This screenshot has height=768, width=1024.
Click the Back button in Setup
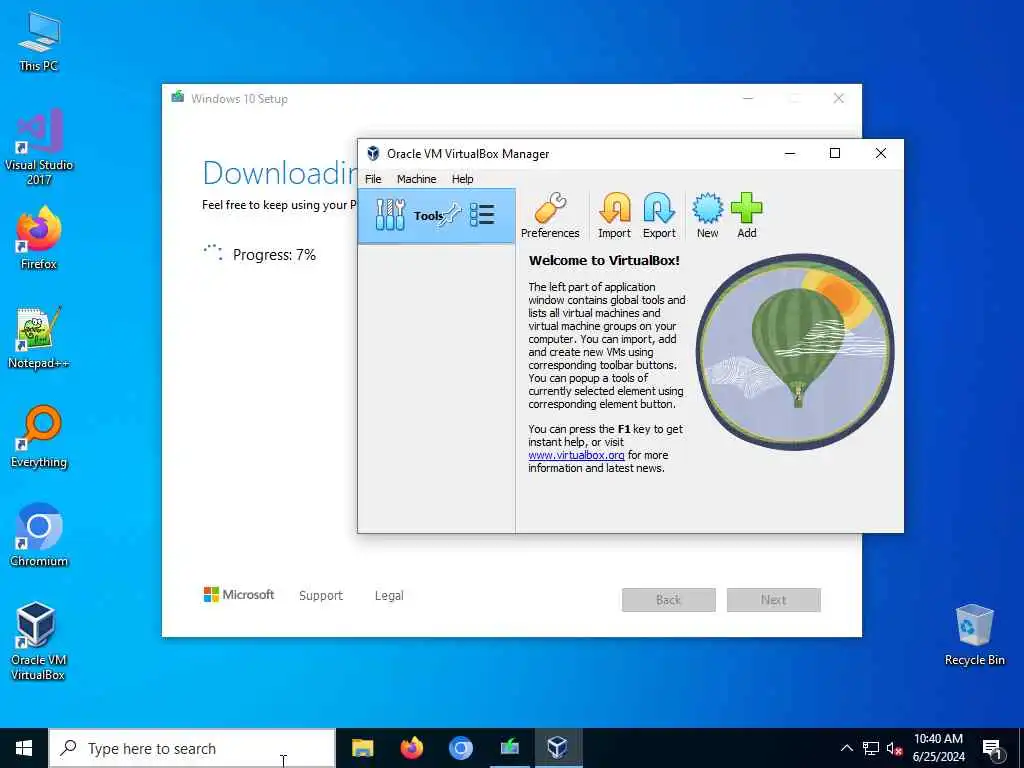click(669, 600)
